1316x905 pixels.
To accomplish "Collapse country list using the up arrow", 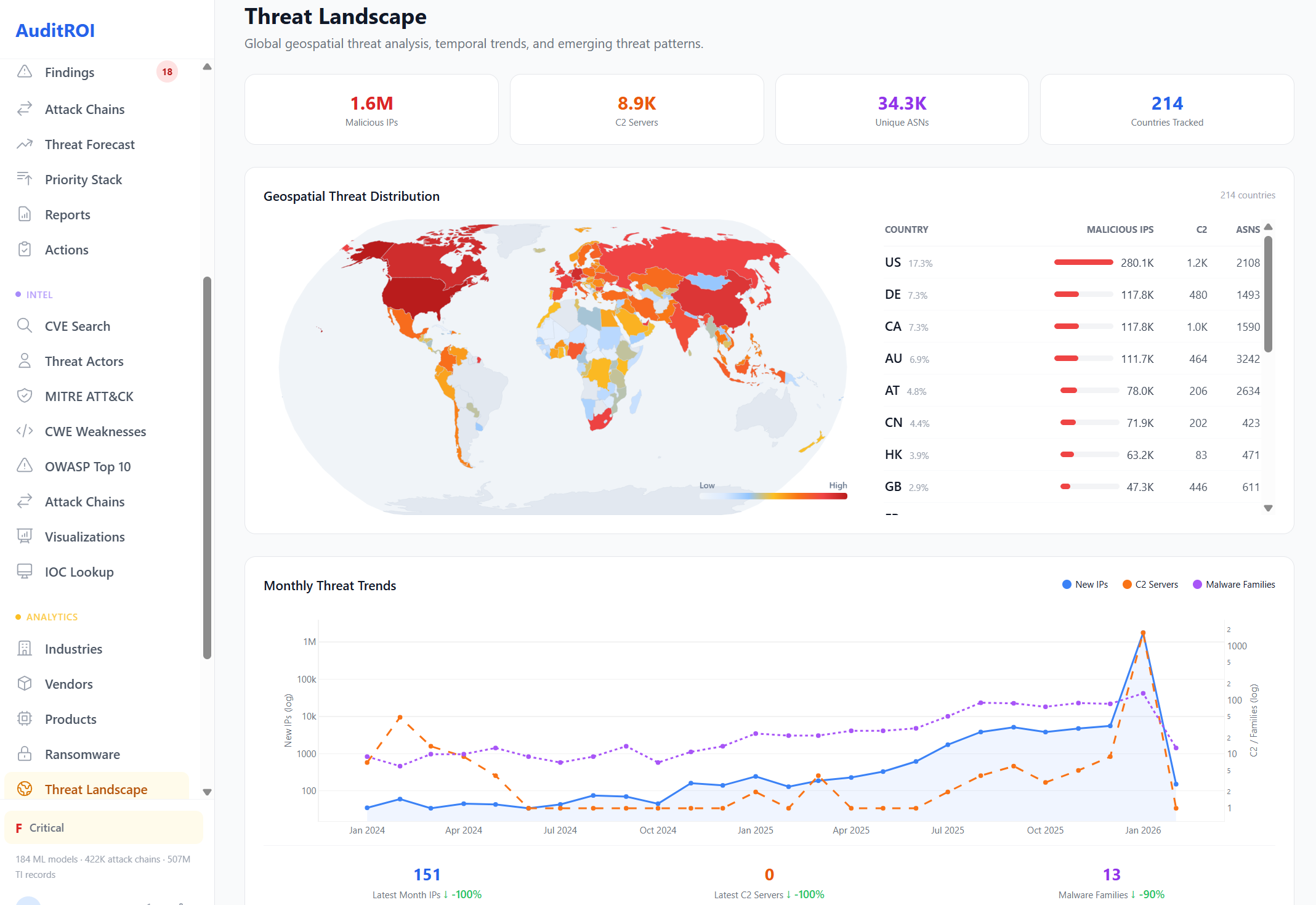I will pyautogui.click(x=1268, y=227).
